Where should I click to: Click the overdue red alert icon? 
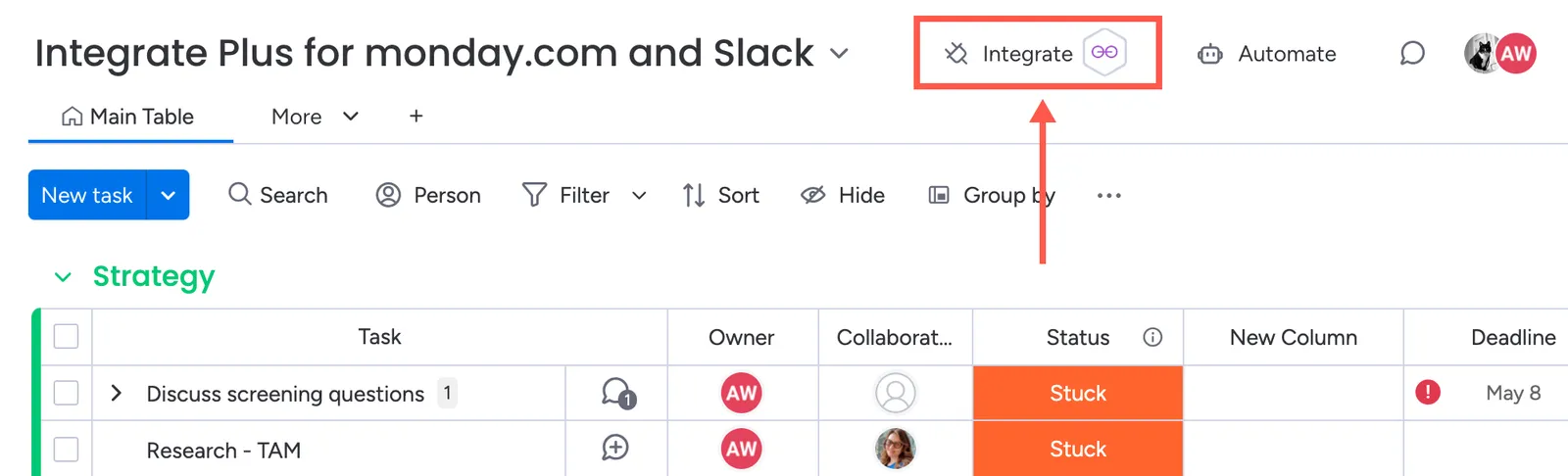(x=1428, y=393)
